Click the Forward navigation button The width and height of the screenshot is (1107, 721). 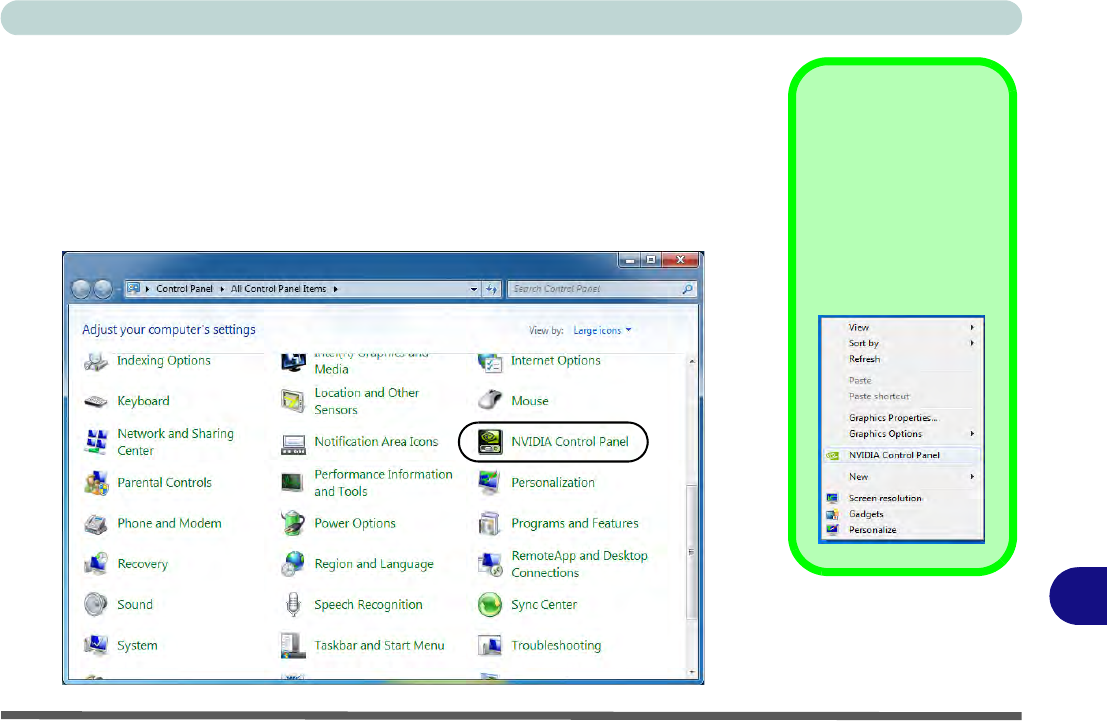click(103, 289)
